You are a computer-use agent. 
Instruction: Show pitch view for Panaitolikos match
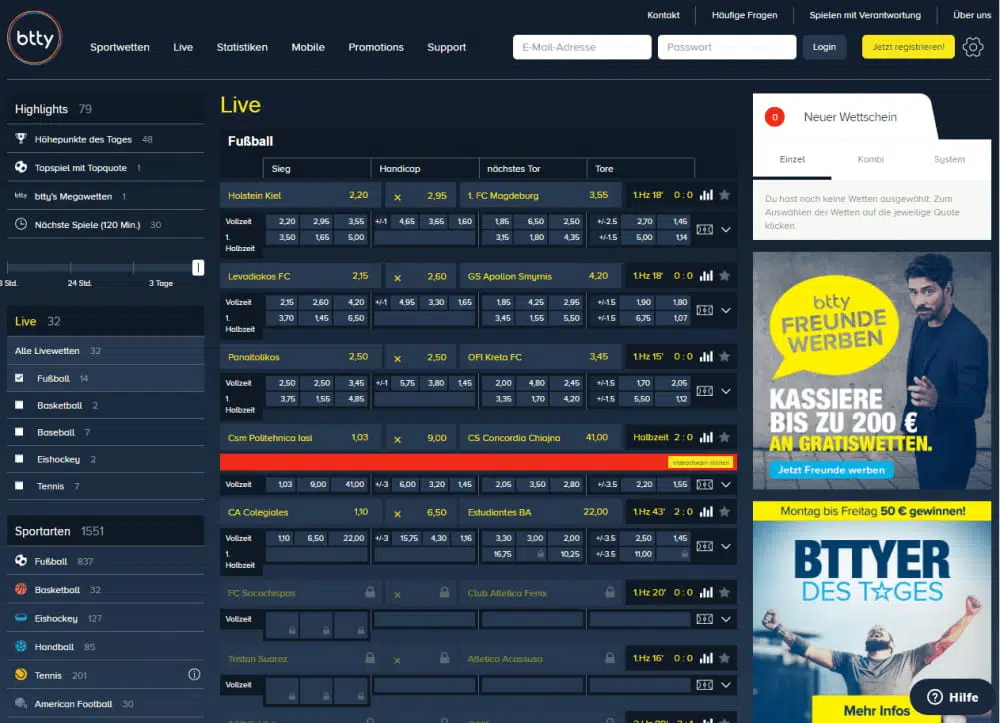tap(705, 391)
